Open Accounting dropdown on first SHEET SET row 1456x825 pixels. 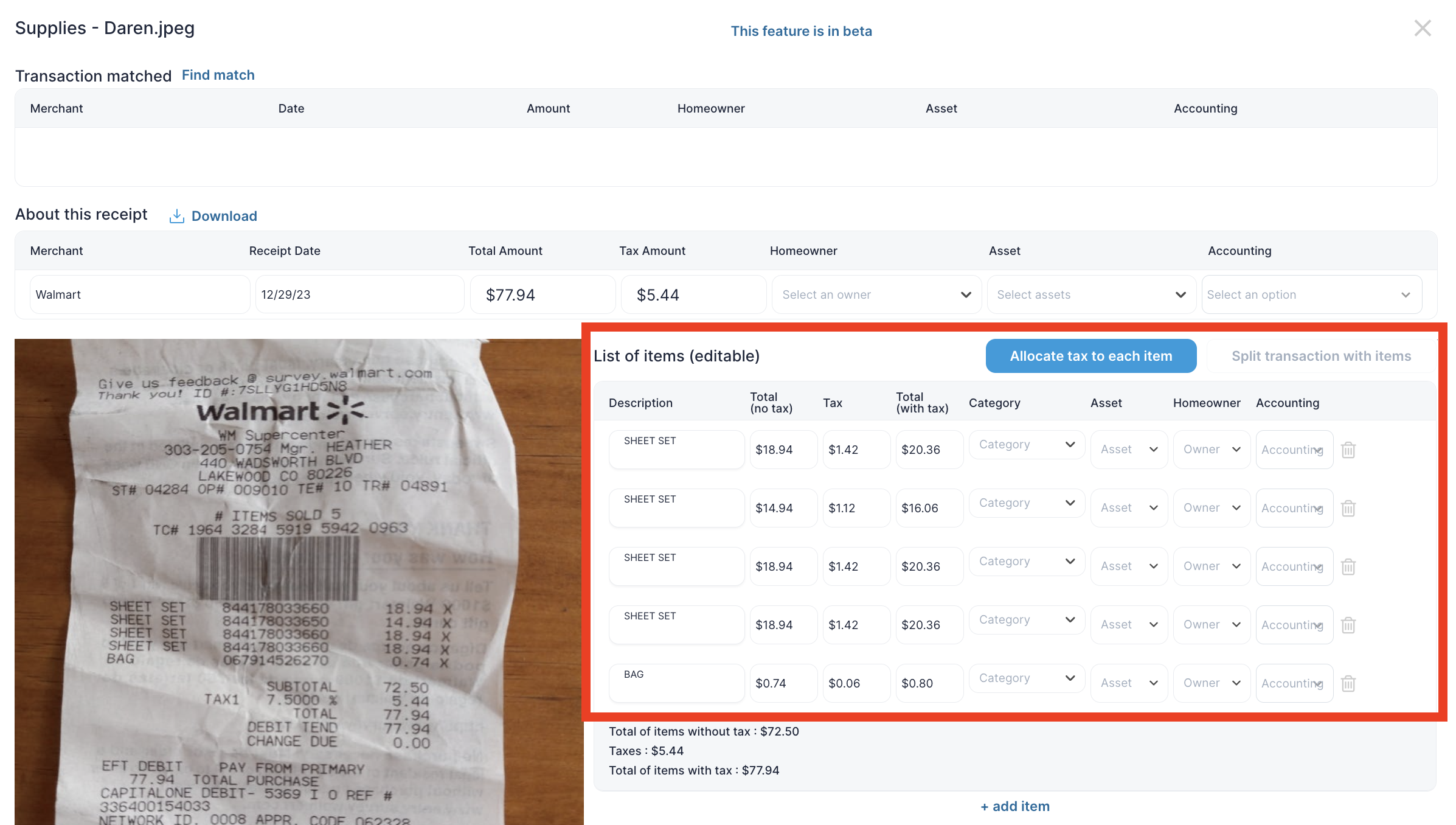point(1294,450)
